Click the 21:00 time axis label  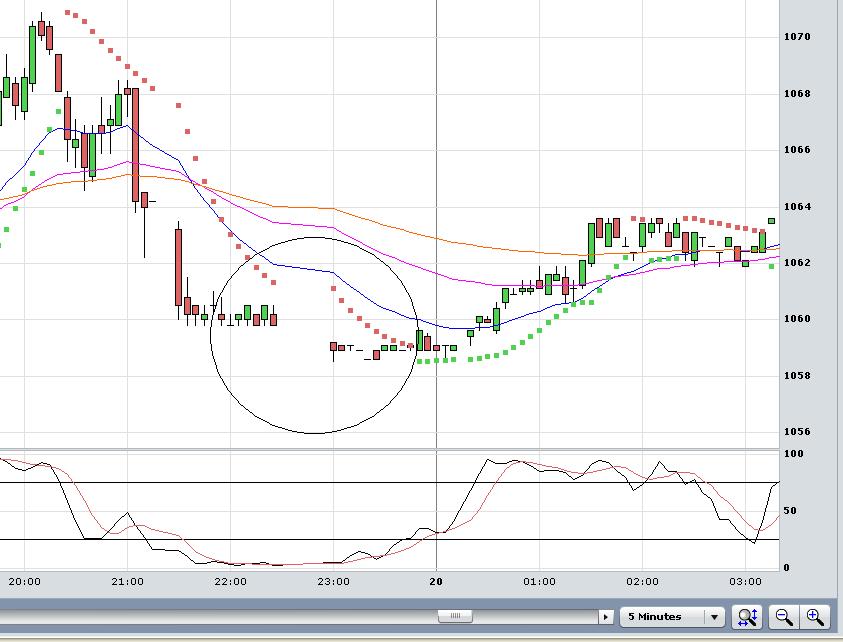point(127,581)
